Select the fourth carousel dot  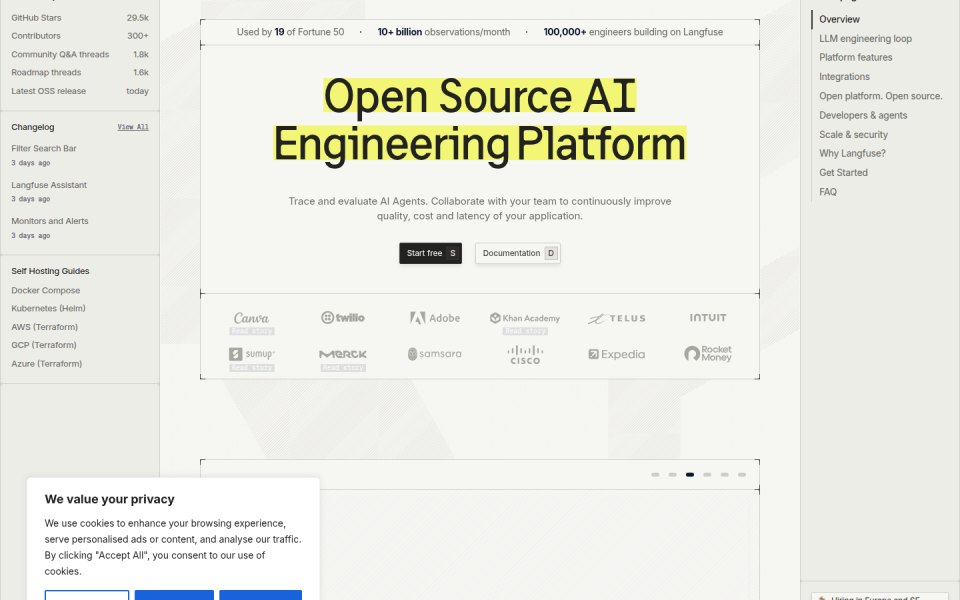[x=707, y=474]
